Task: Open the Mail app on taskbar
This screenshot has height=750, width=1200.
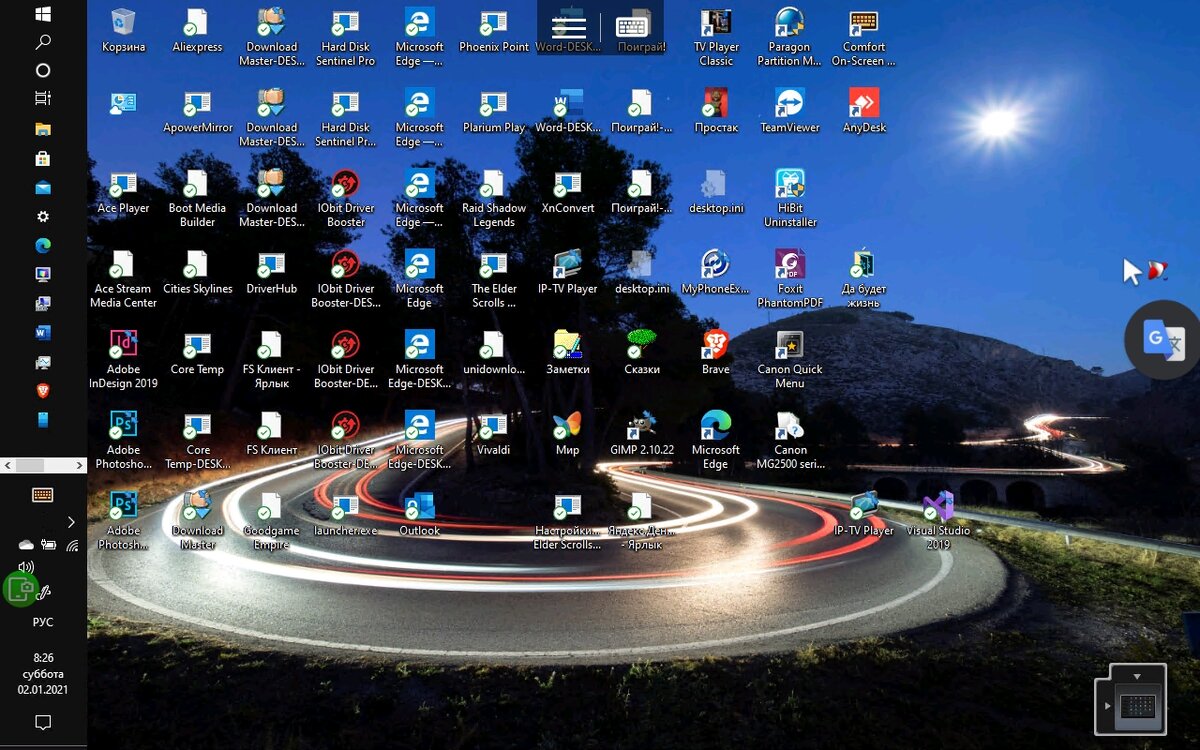Action: pyautogui.click(x=43, y=187)
